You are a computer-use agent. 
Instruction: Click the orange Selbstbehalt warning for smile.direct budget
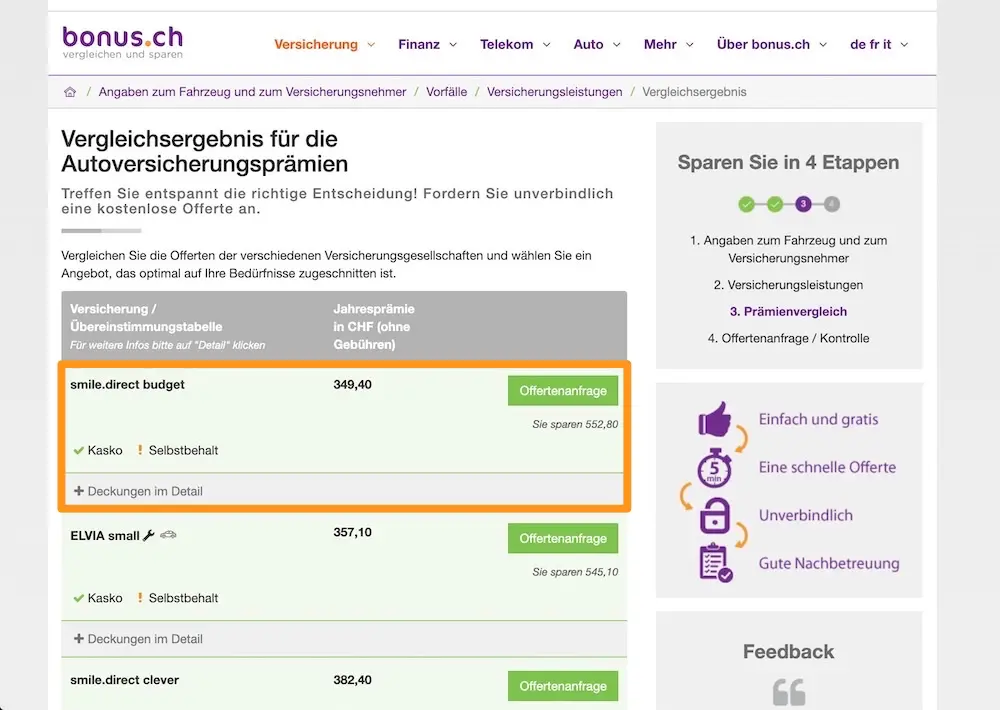[140, 450]
